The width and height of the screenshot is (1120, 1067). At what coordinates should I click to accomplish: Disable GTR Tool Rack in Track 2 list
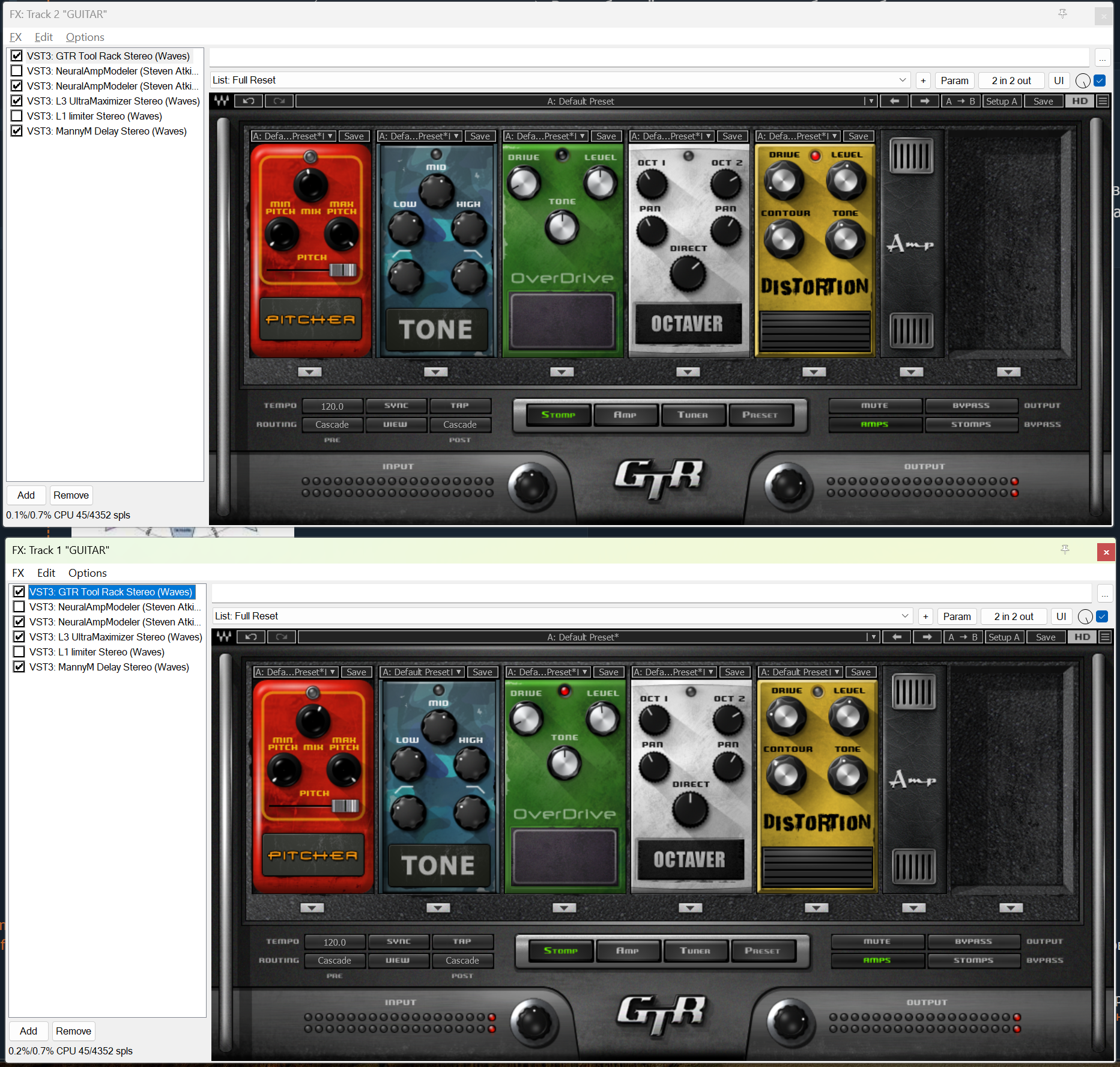coord(17,56)
